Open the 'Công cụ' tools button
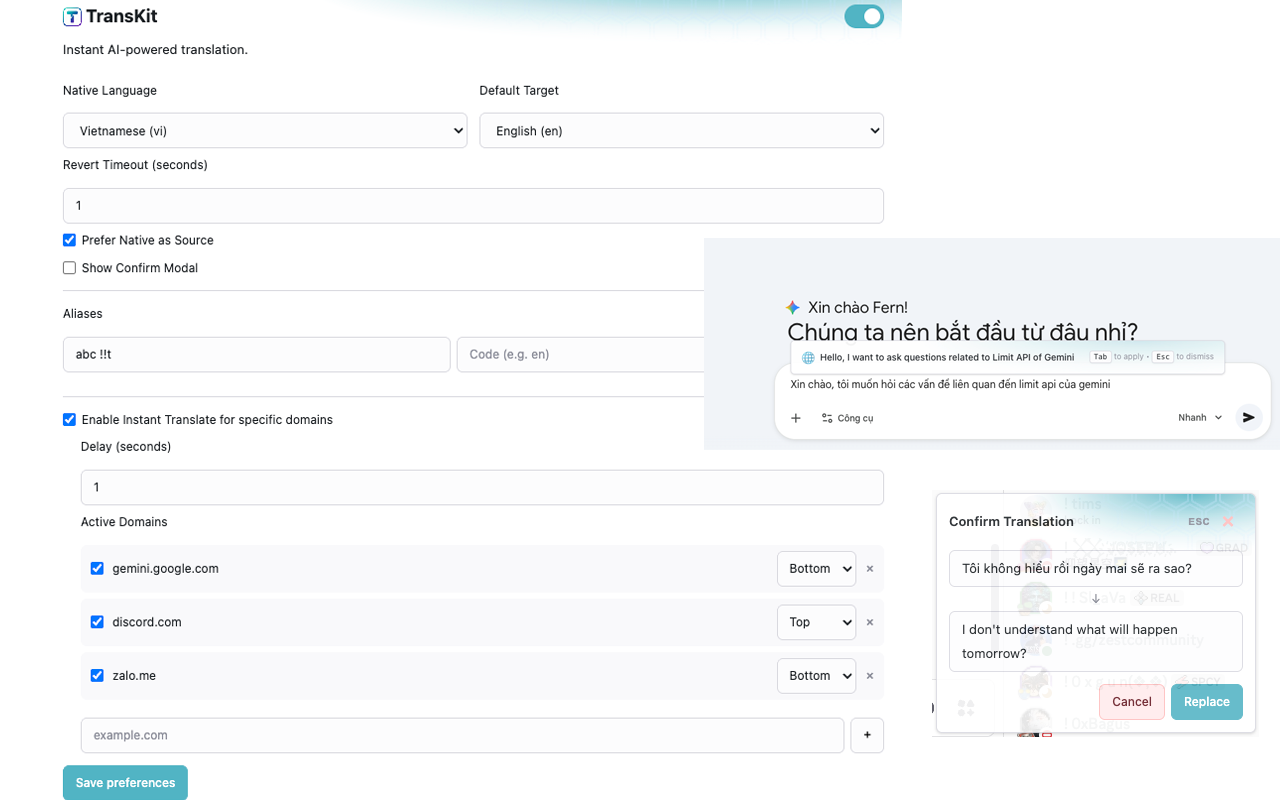 (847, 418)
